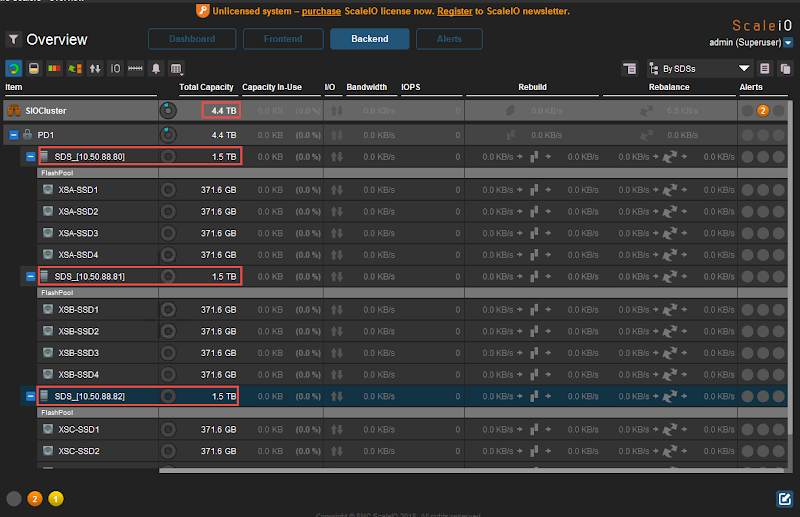Sort by the Total Capacity column header
Screen dimensions: 800x517
[206, 87]
